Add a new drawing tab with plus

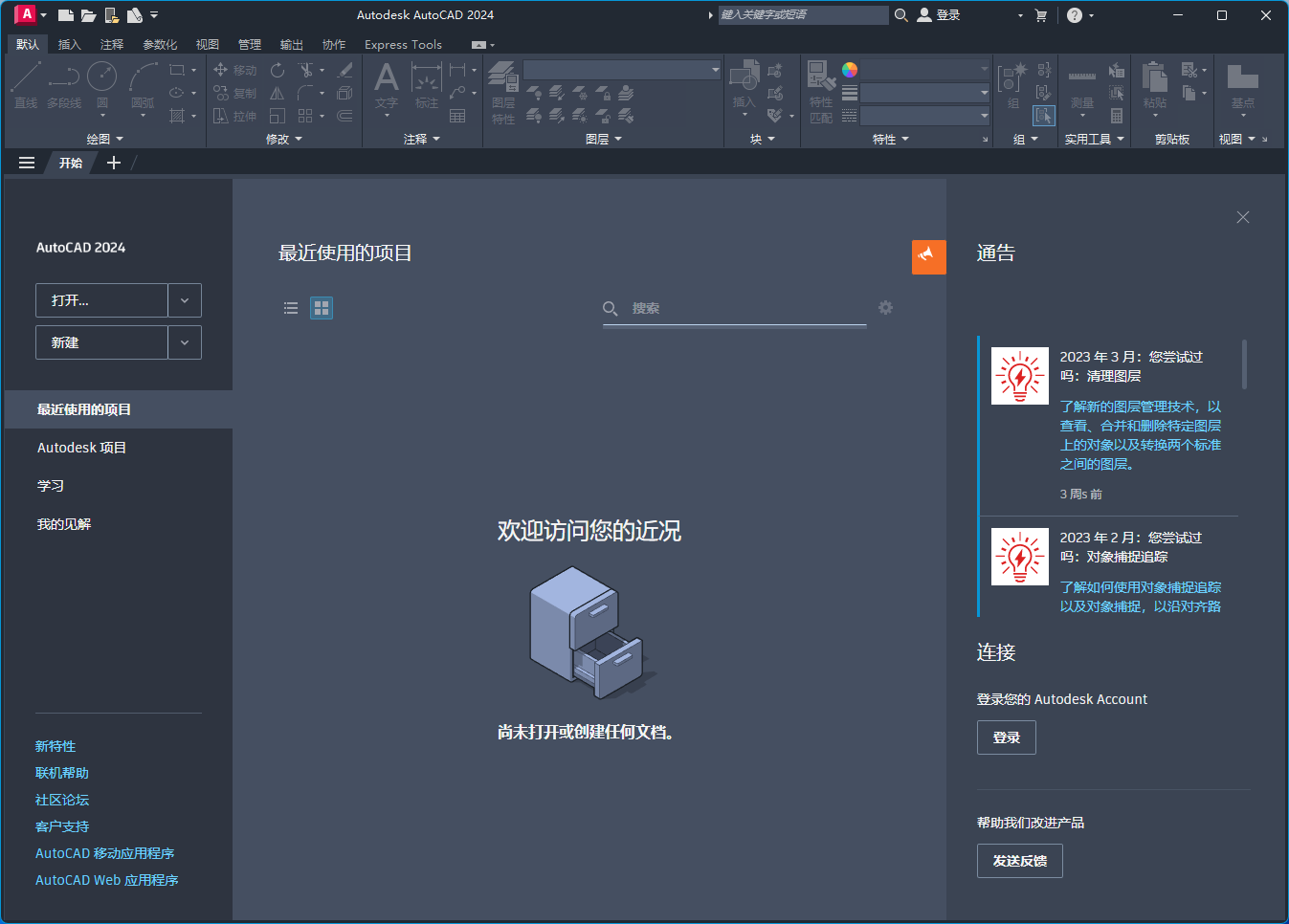pos(114,163)
